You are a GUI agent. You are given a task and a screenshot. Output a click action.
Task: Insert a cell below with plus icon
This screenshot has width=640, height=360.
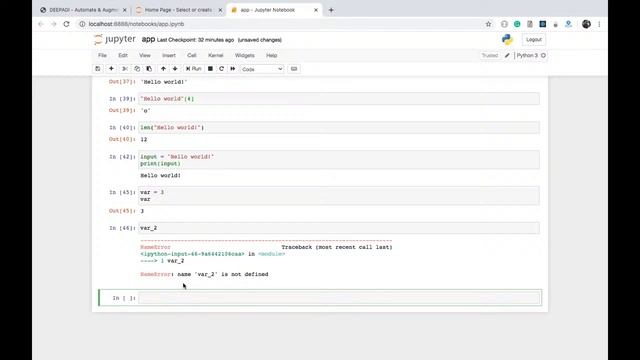111,69
